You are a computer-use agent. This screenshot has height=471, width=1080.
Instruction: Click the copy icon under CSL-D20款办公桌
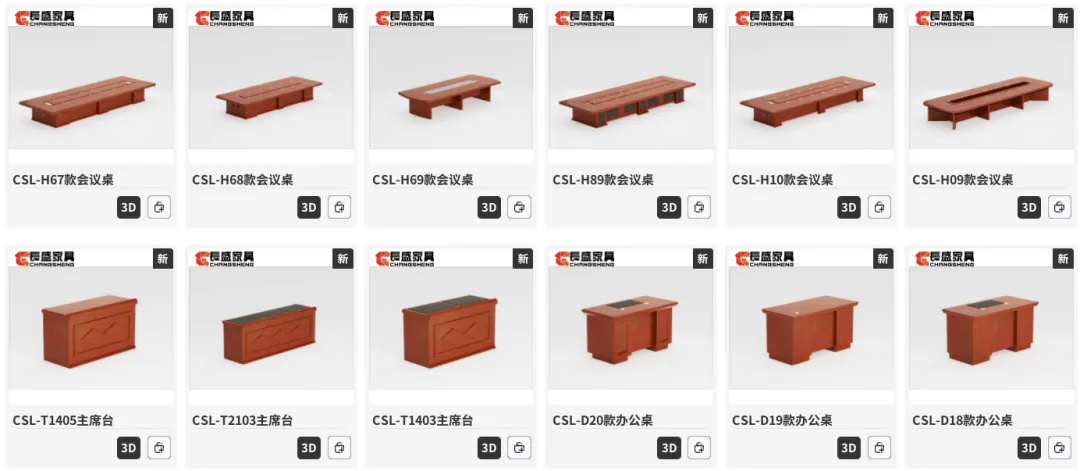click(x=699, y=448)
